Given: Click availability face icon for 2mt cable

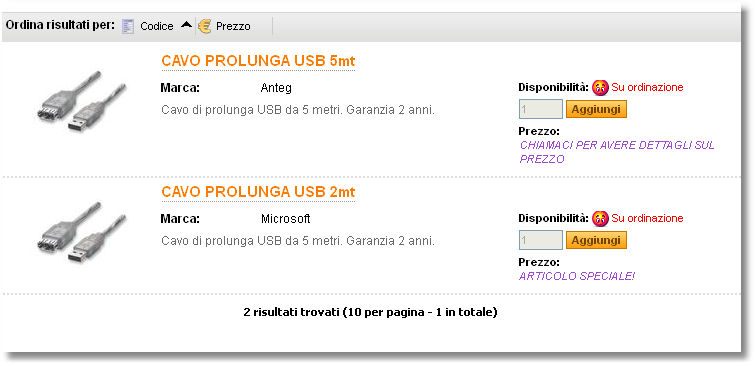Looking at the screenshot, I should click(600, 218).
